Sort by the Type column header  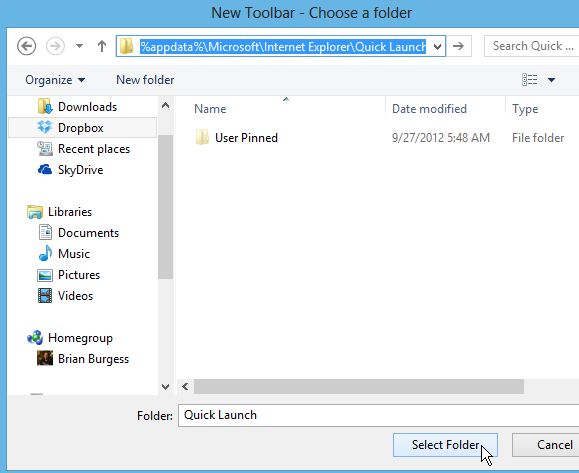(x=525, y=109)
